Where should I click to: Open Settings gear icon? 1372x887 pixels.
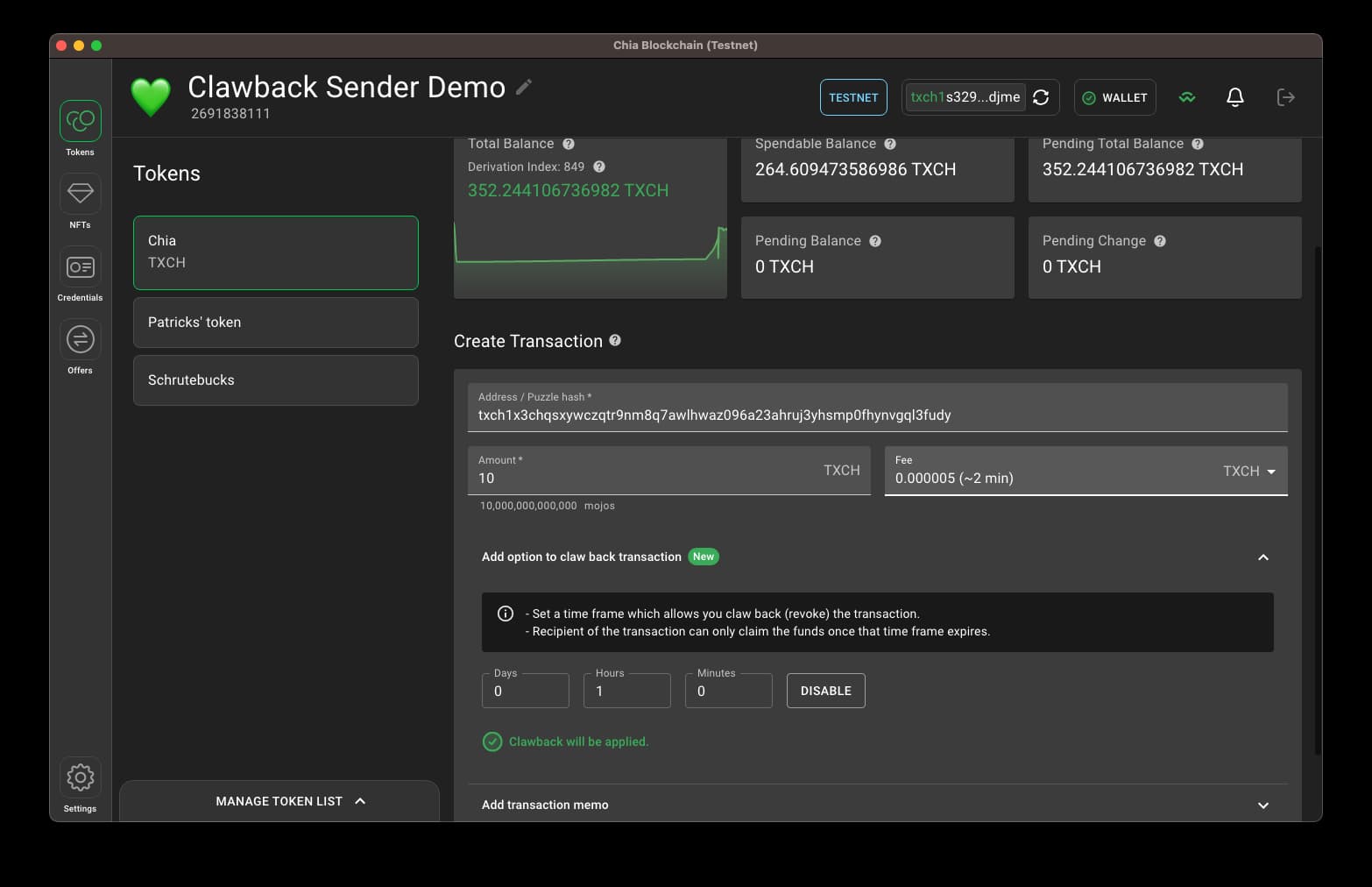coord(80,777)
